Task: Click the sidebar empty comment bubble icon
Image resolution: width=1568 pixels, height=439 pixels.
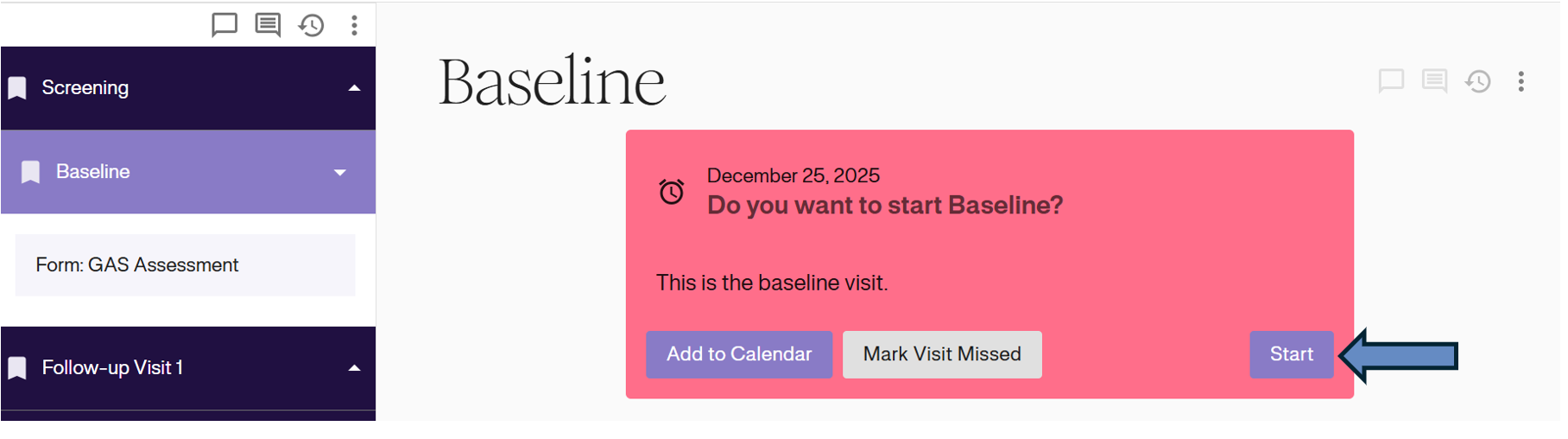Action: [x=224, y=24]
